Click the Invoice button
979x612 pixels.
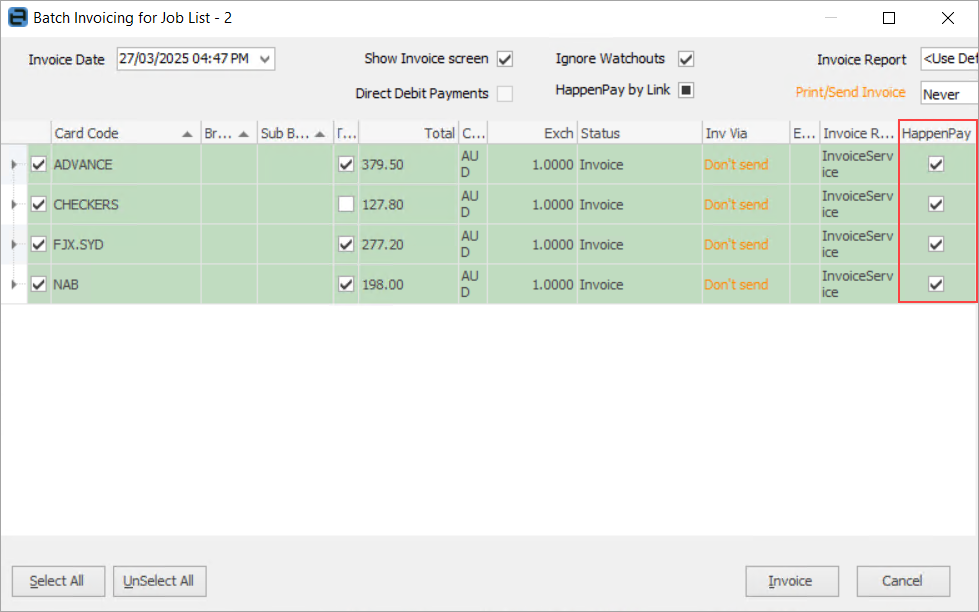(x=790, y=581)
